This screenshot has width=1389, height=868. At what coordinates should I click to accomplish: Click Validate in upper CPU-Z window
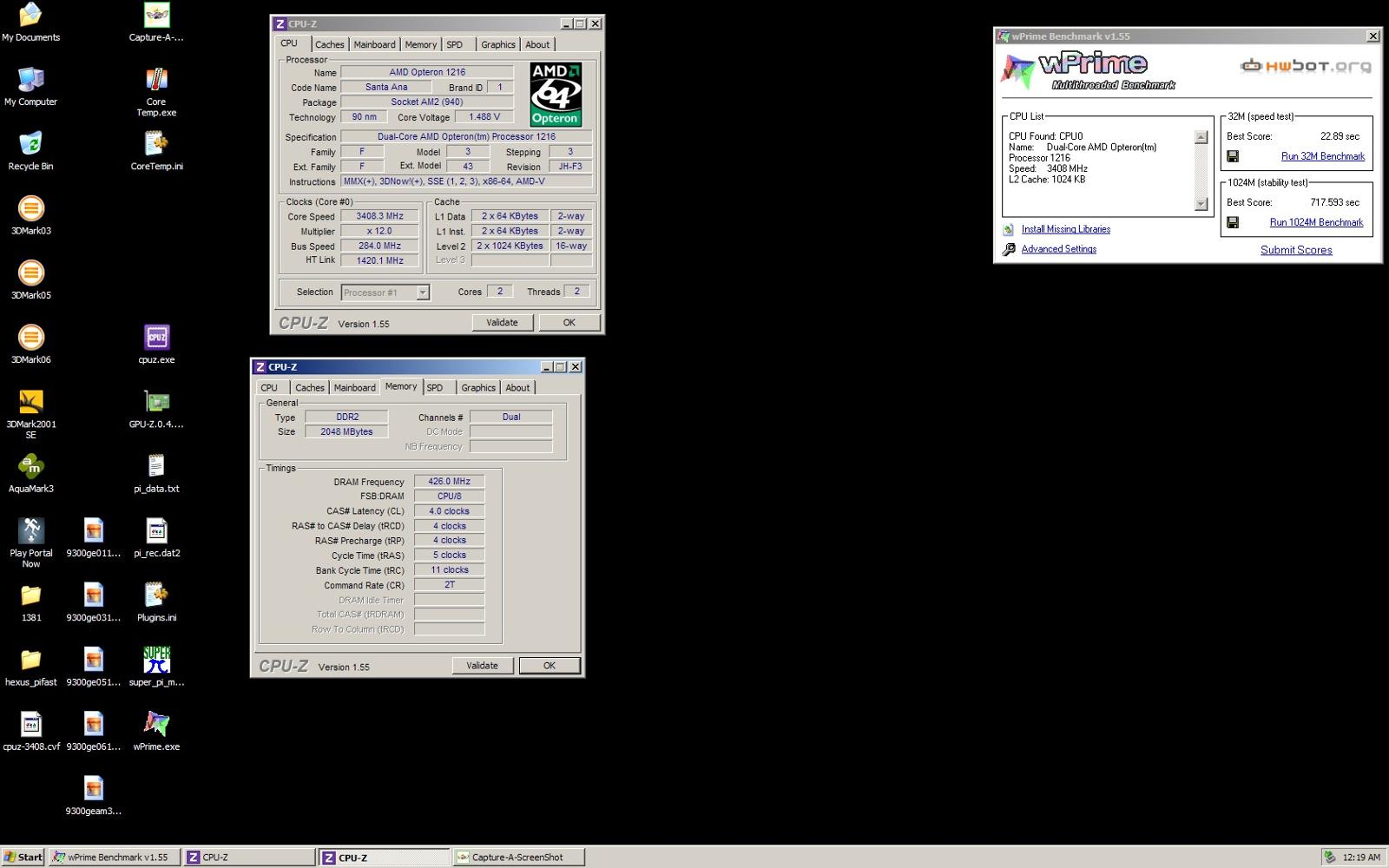coord(502,322)
